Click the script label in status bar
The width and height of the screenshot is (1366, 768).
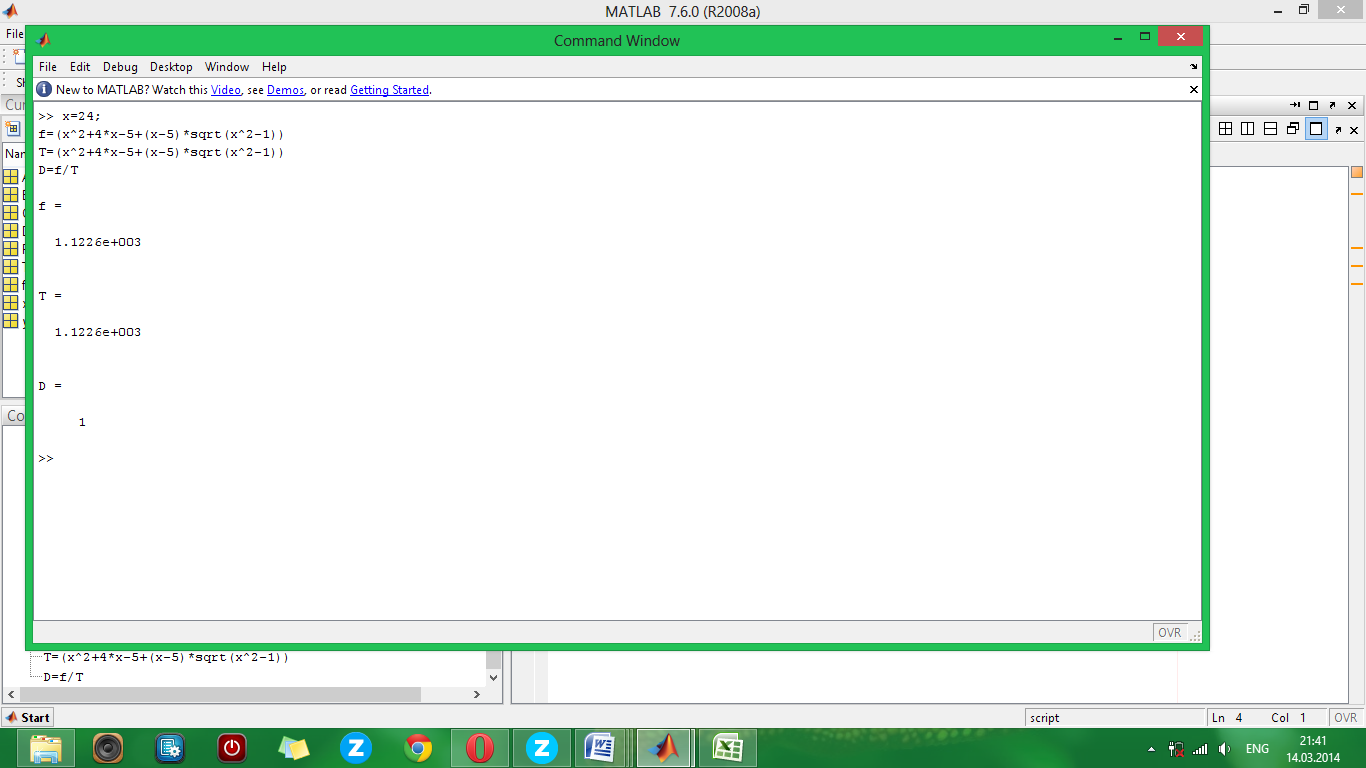coord(1045,718)
